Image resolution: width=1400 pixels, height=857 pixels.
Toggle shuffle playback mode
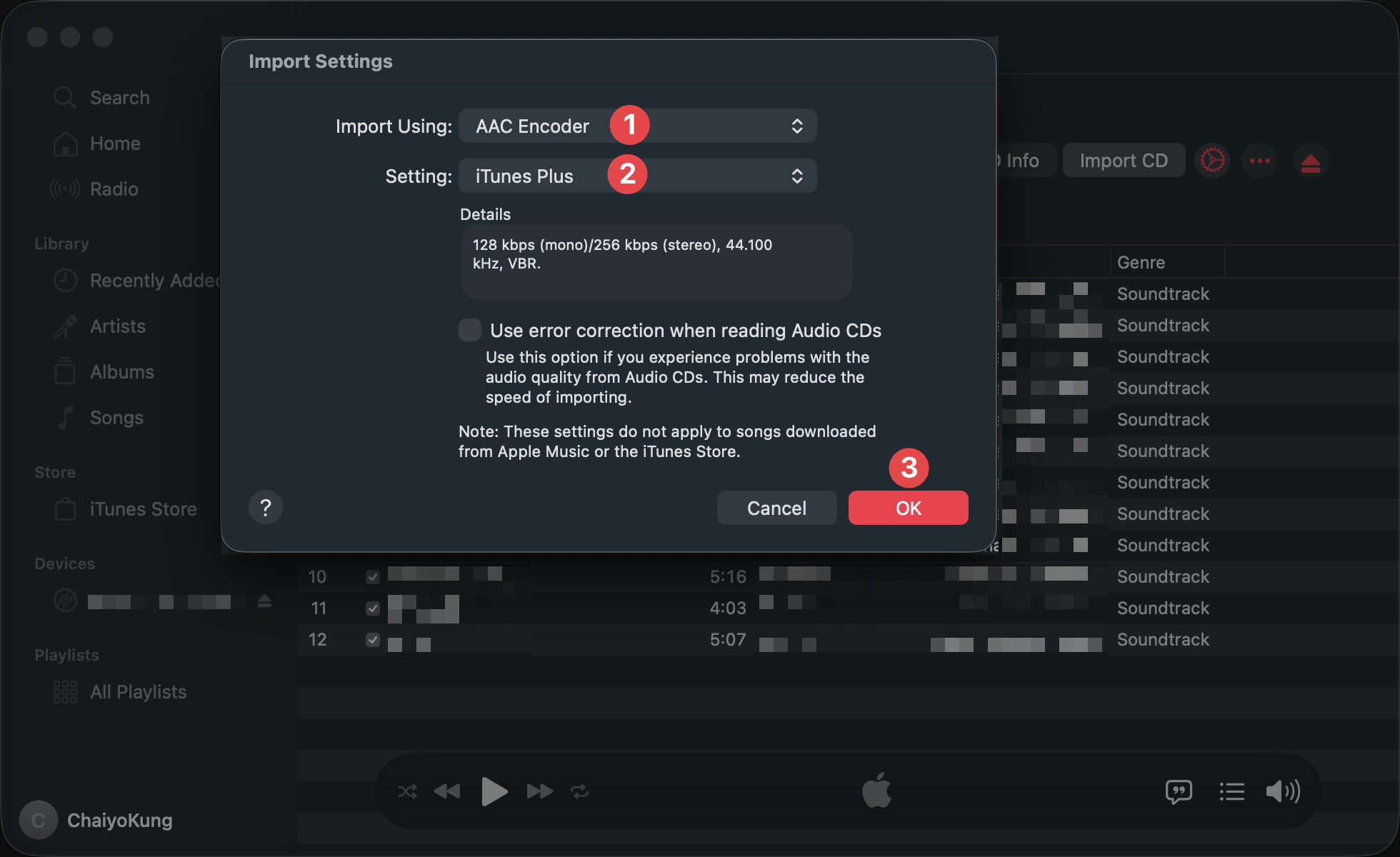click(x=407, y=791)
